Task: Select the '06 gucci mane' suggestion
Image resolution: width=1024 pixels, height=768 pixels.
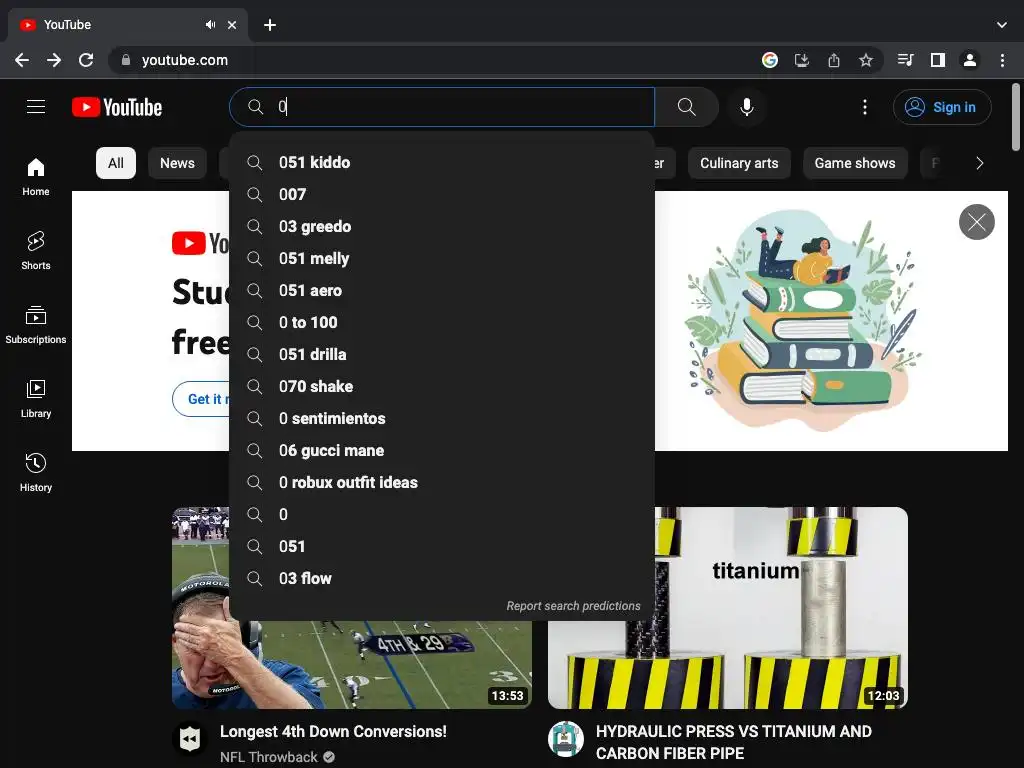Action: pyautogui.click(x=442, y=451)
